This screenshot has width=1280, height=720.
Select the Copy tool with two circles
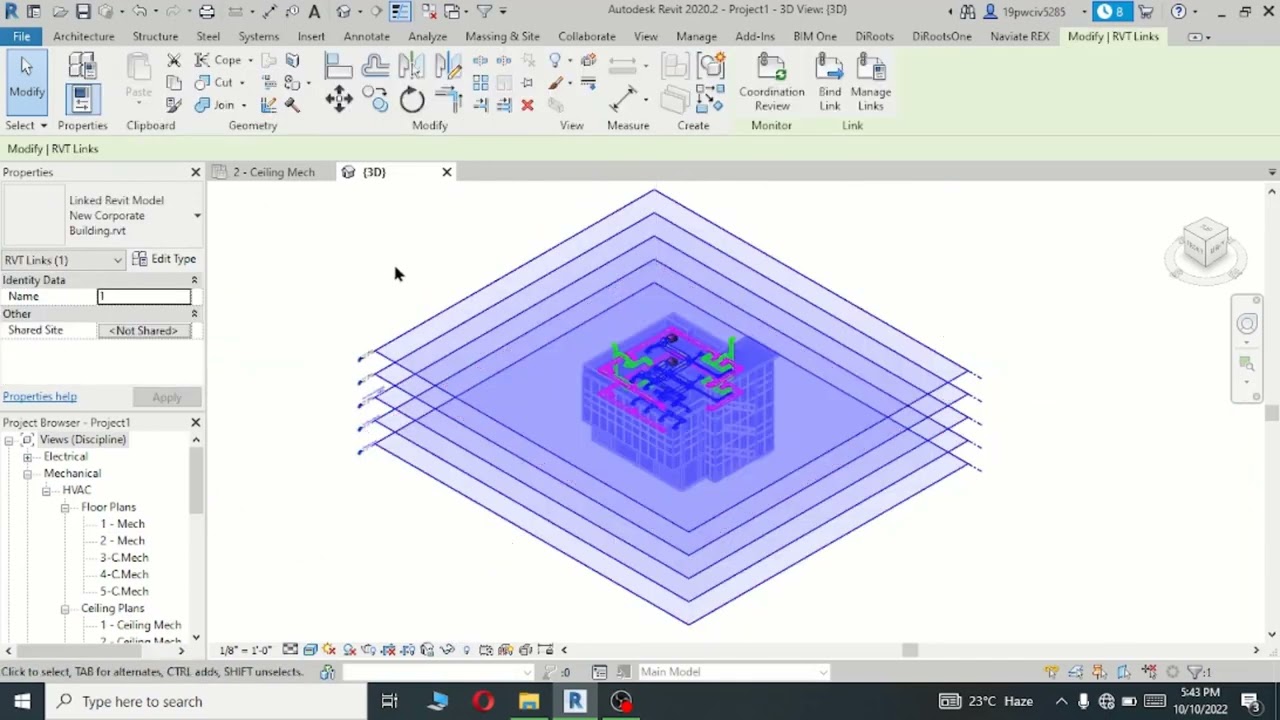[x=376, y=100]
